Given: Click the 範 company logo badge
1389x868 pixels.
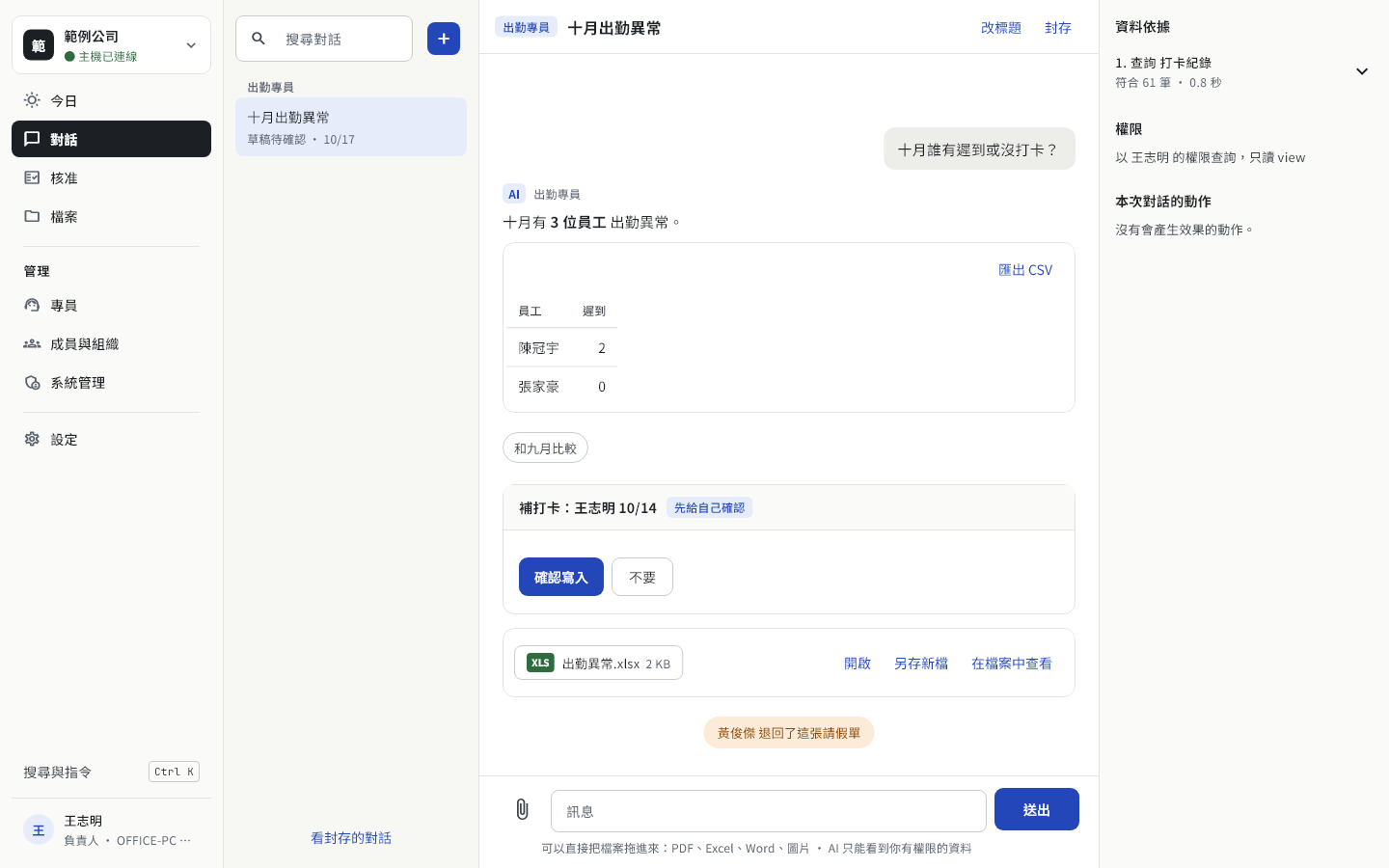Looking at the screenshot, I should point(39,45).
